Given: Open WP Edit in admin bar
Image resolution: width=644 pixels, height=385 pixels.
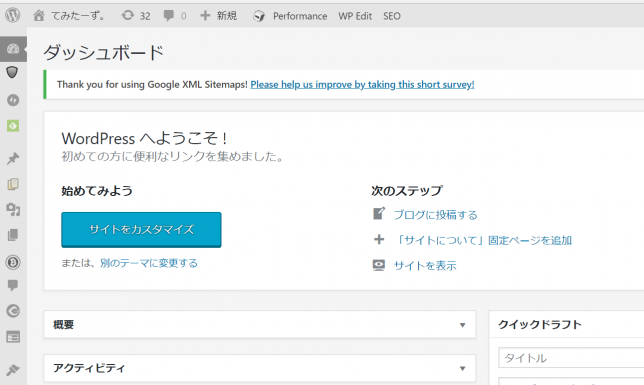Looking at the screenshot, I should (355, 16).
